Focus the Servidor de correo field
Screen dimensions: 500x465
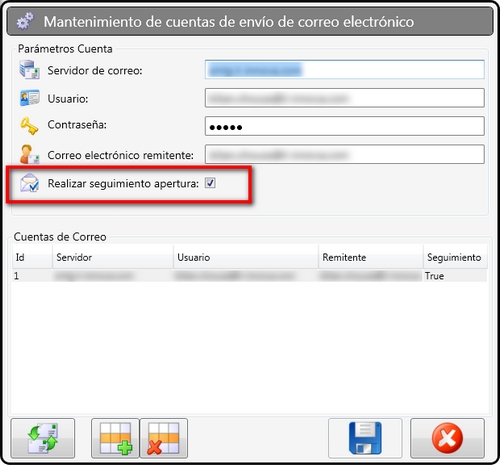345,69
